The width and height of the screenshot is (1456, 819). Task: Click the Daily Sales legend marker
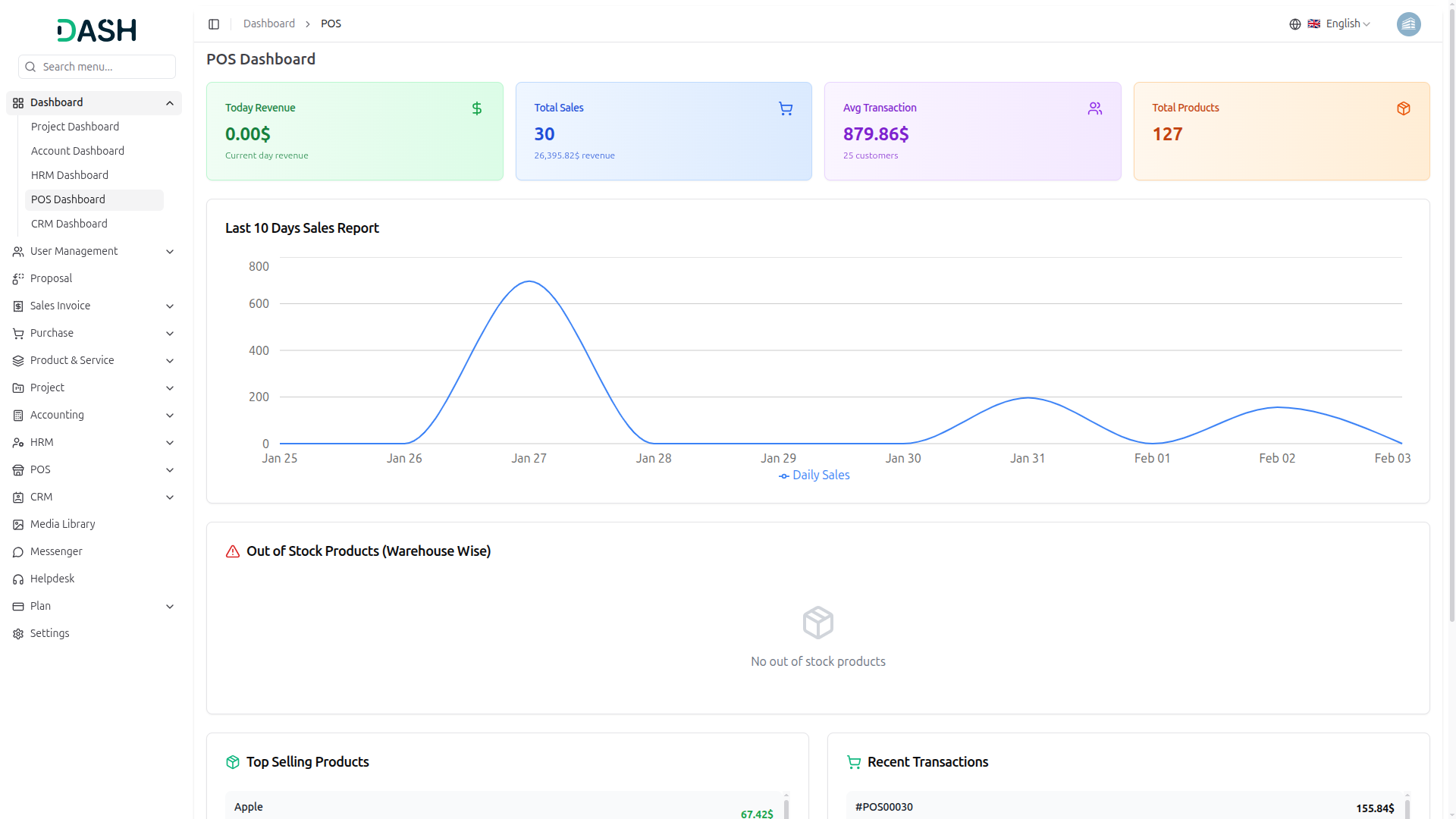(784, 475)
